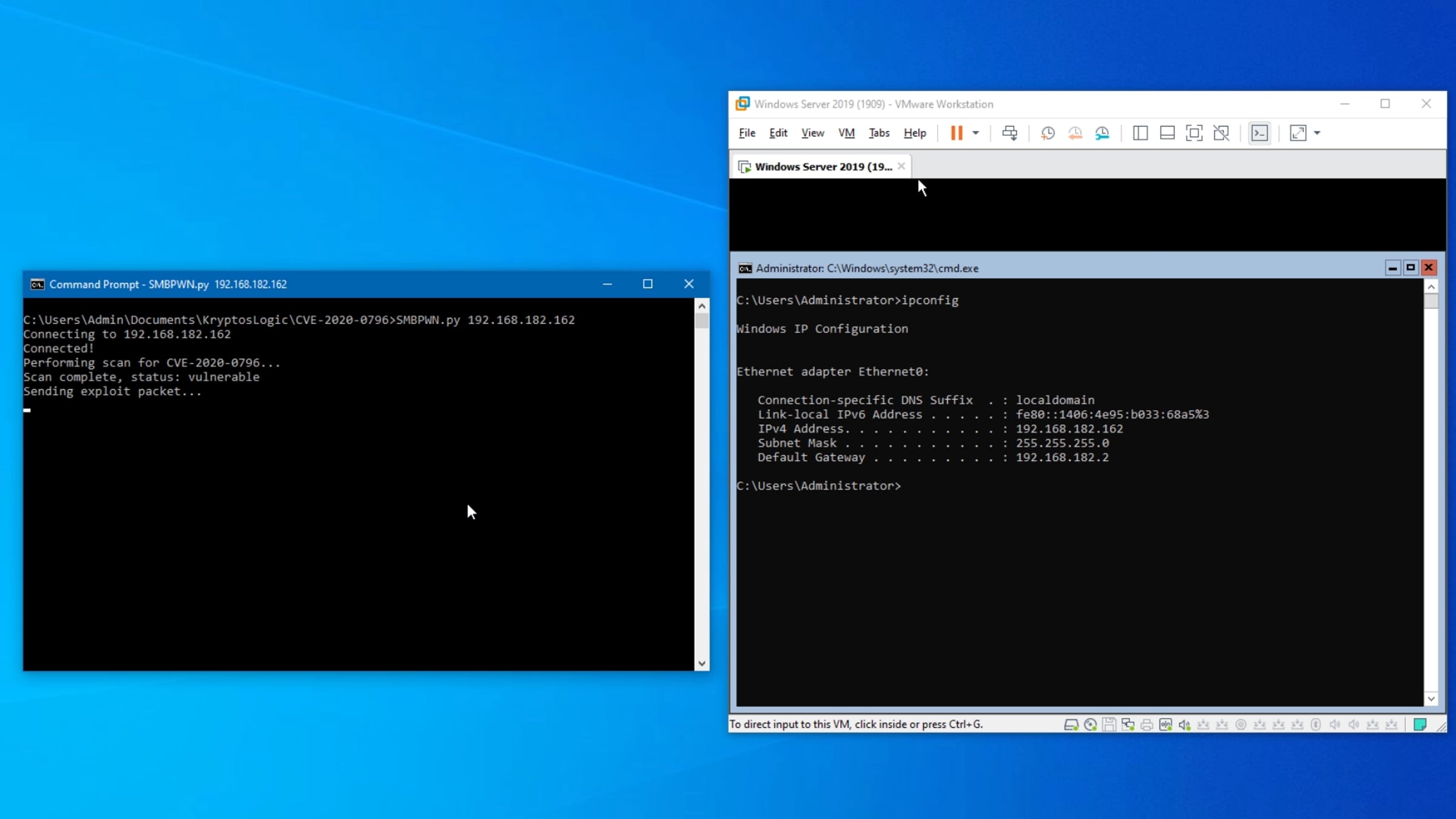Open the View menu in VMware
The image size is (1456, 819).
click(x=812, y=133)
